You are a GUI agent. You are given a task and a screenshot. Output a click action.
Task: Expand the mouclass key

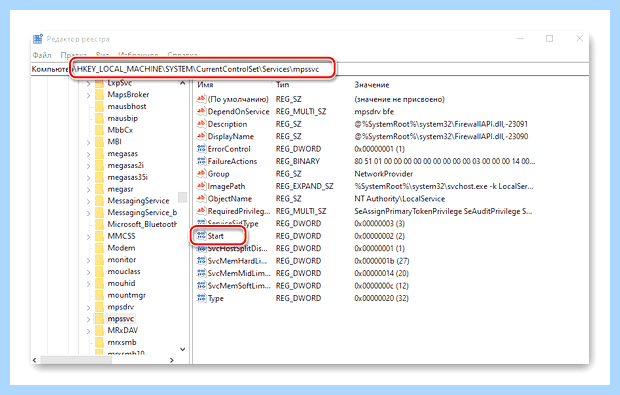point(89,272)
